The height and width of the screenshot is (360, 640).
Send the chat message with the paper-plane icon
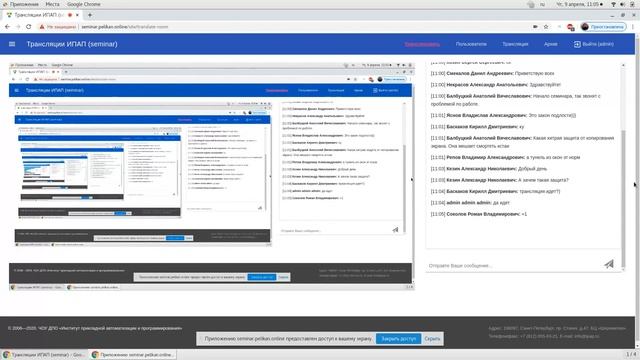pyautogui.click(x=609, y=264)
